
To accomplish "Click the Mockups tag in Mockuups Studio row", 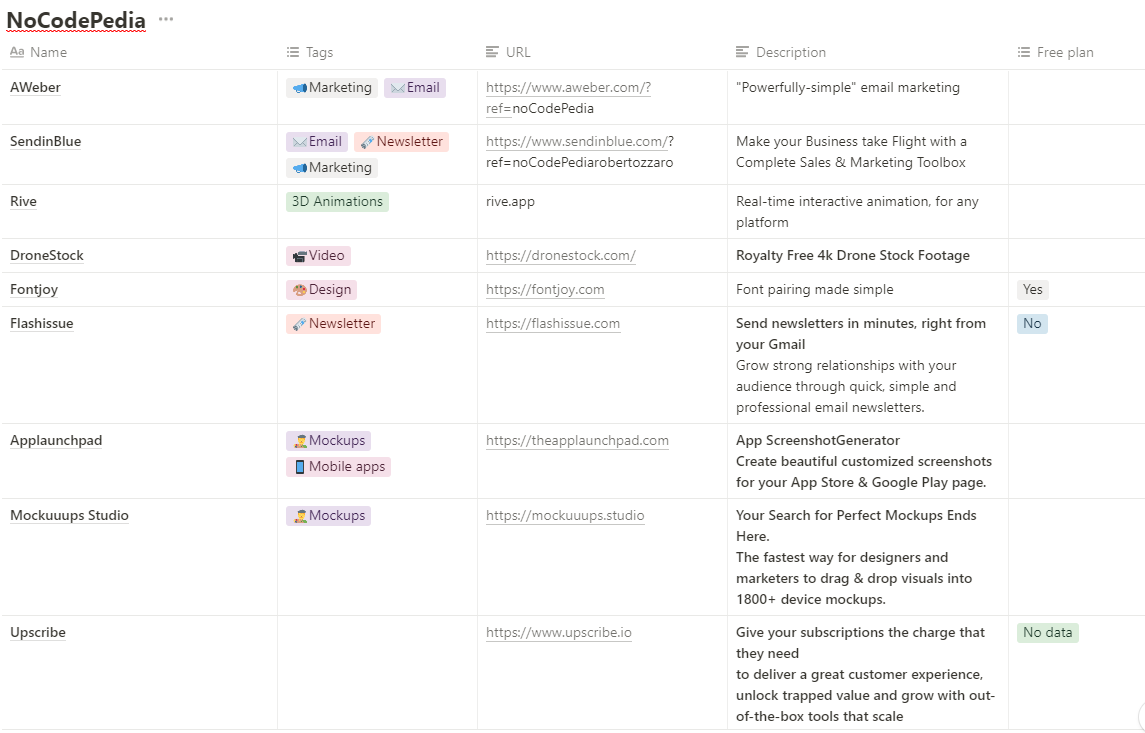I will [329, 515].
